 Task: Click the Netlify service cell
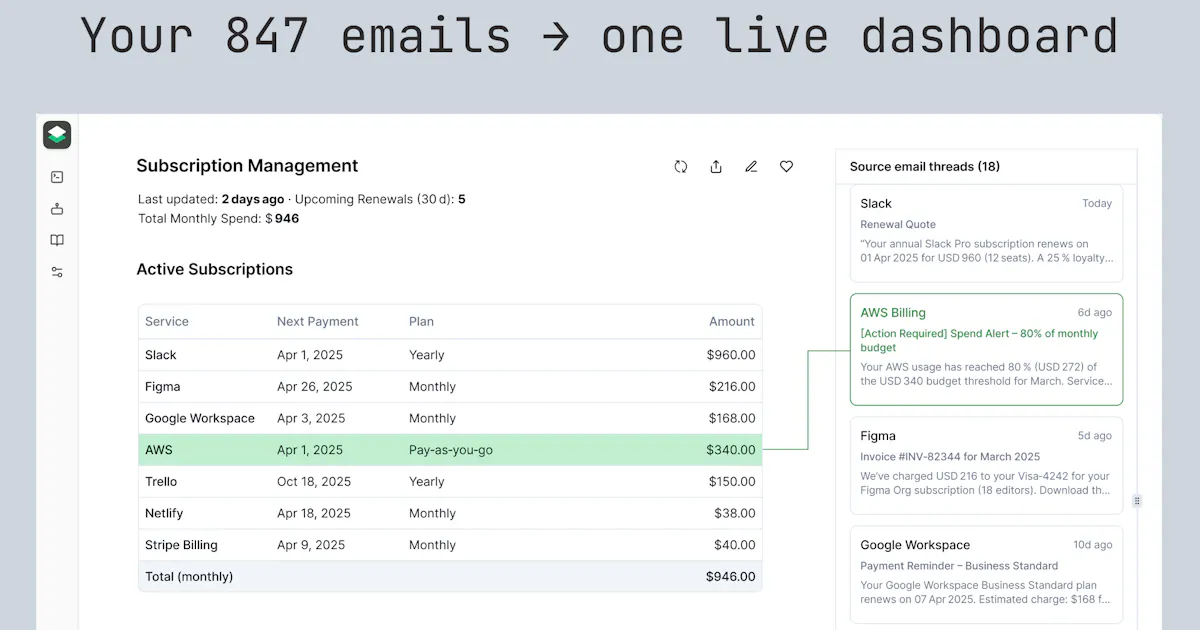(x=164, y=514)
